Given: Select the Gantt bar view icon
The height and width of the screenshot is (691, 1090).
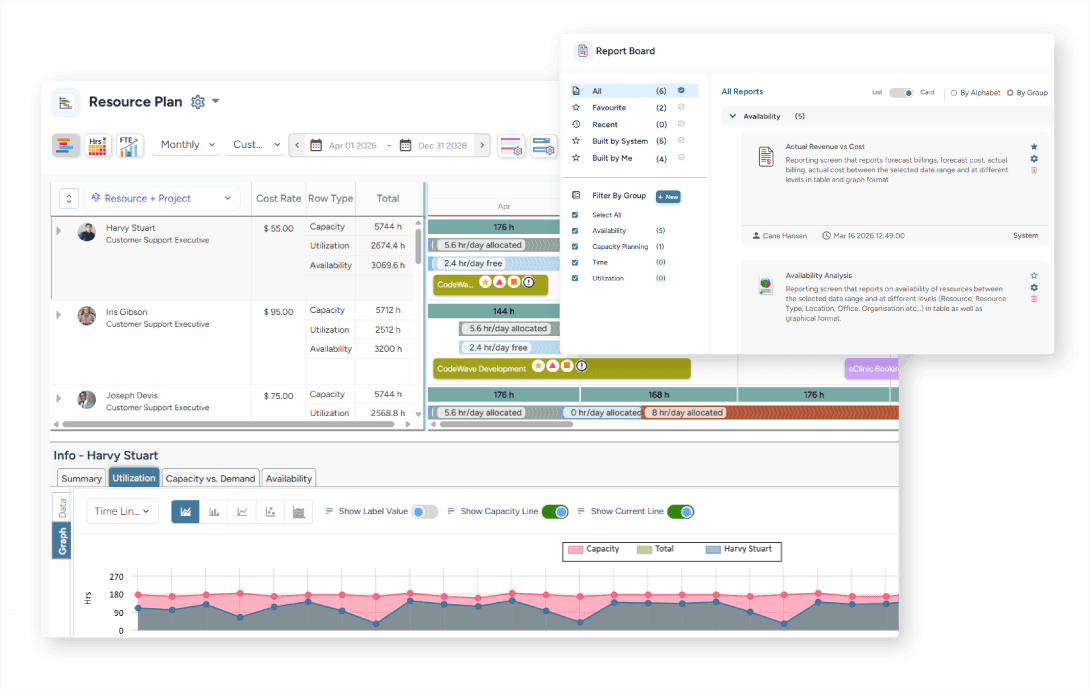Looking at the screenshot, I should (65, 145).
